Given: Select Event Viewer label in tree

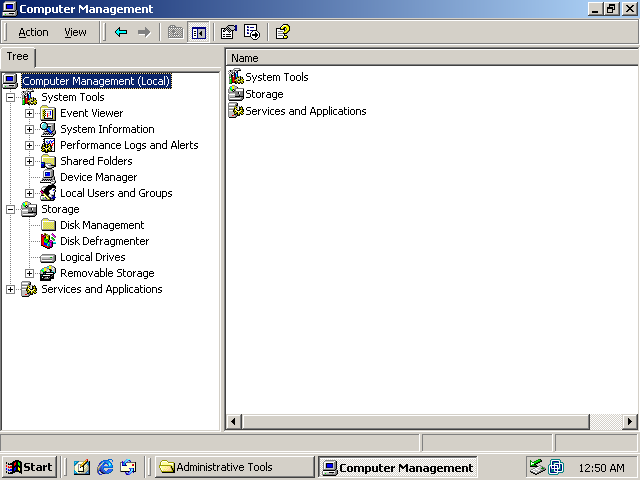Looking at the screenshot, I should pos(91,113).
